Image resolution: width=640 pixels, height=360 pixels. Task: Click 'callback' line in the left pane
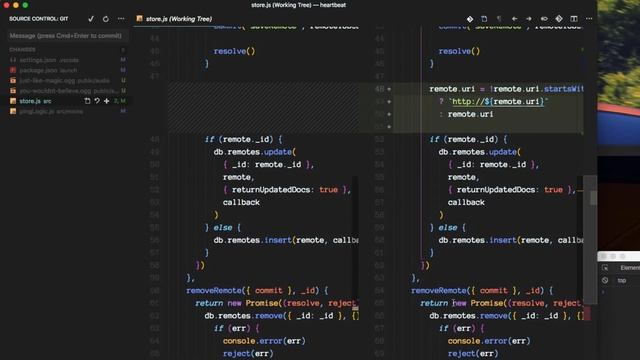pyautogui.click(x=241, y=202)
